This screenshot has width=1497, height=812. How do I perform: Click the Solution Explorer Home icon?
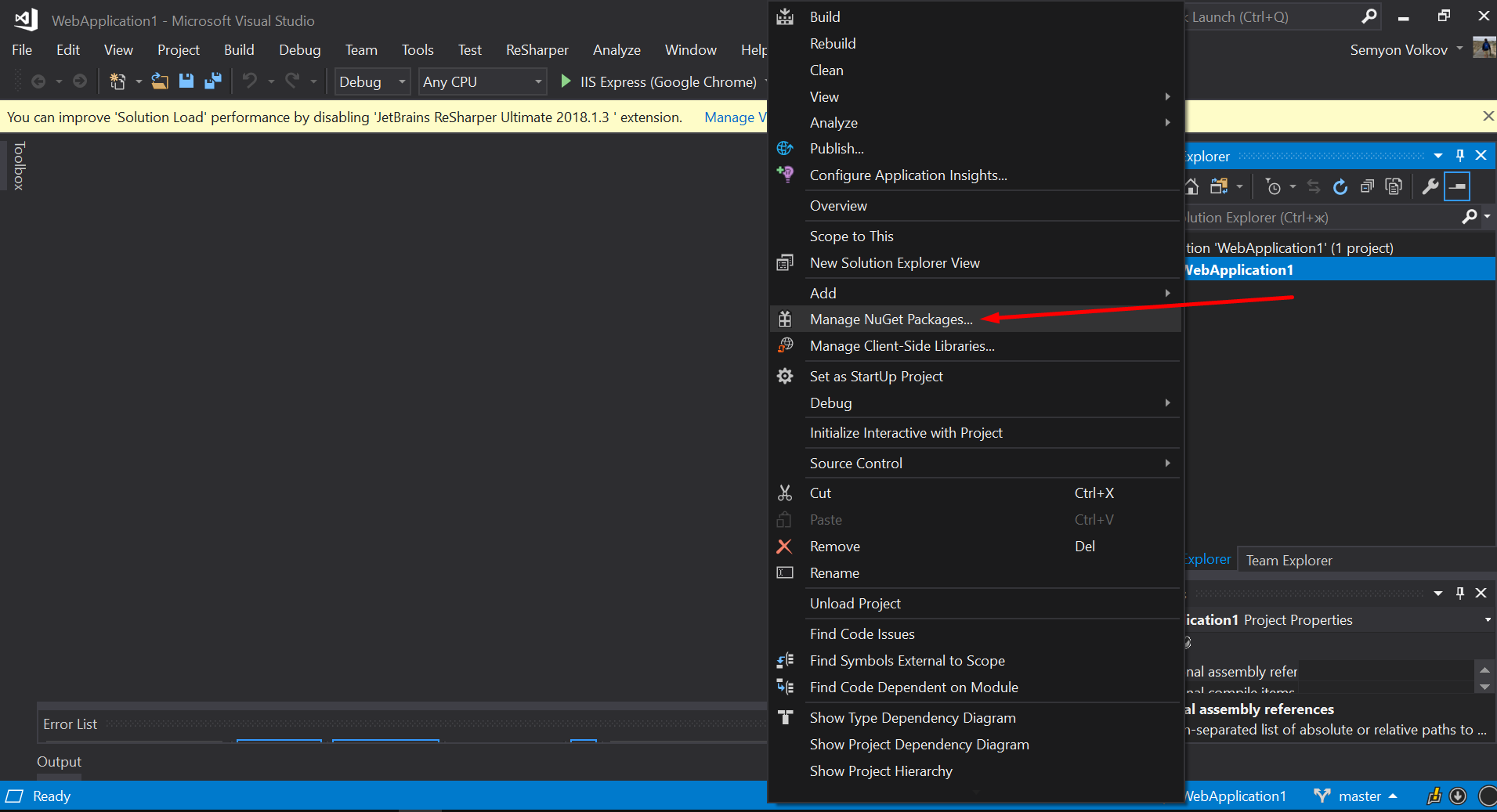pos(1191,186)
